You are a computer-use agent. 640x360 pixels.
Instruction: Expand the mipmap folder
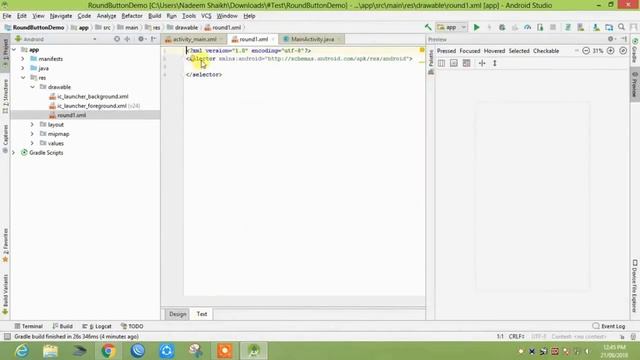click(x=32, y=134)
